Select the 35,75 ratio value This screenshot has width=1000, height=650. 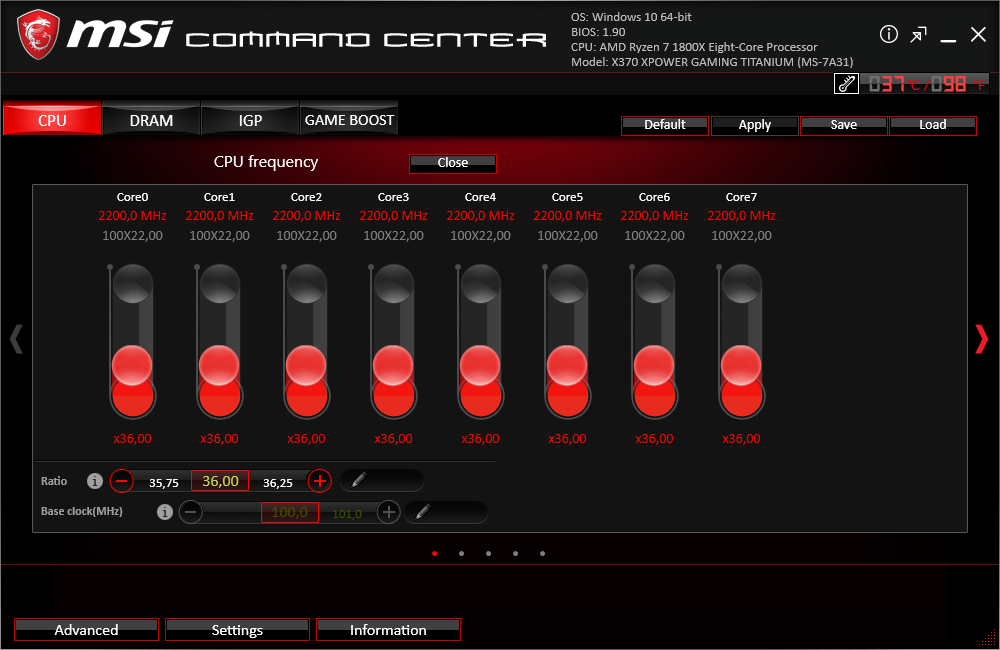(x=164, y=483)
